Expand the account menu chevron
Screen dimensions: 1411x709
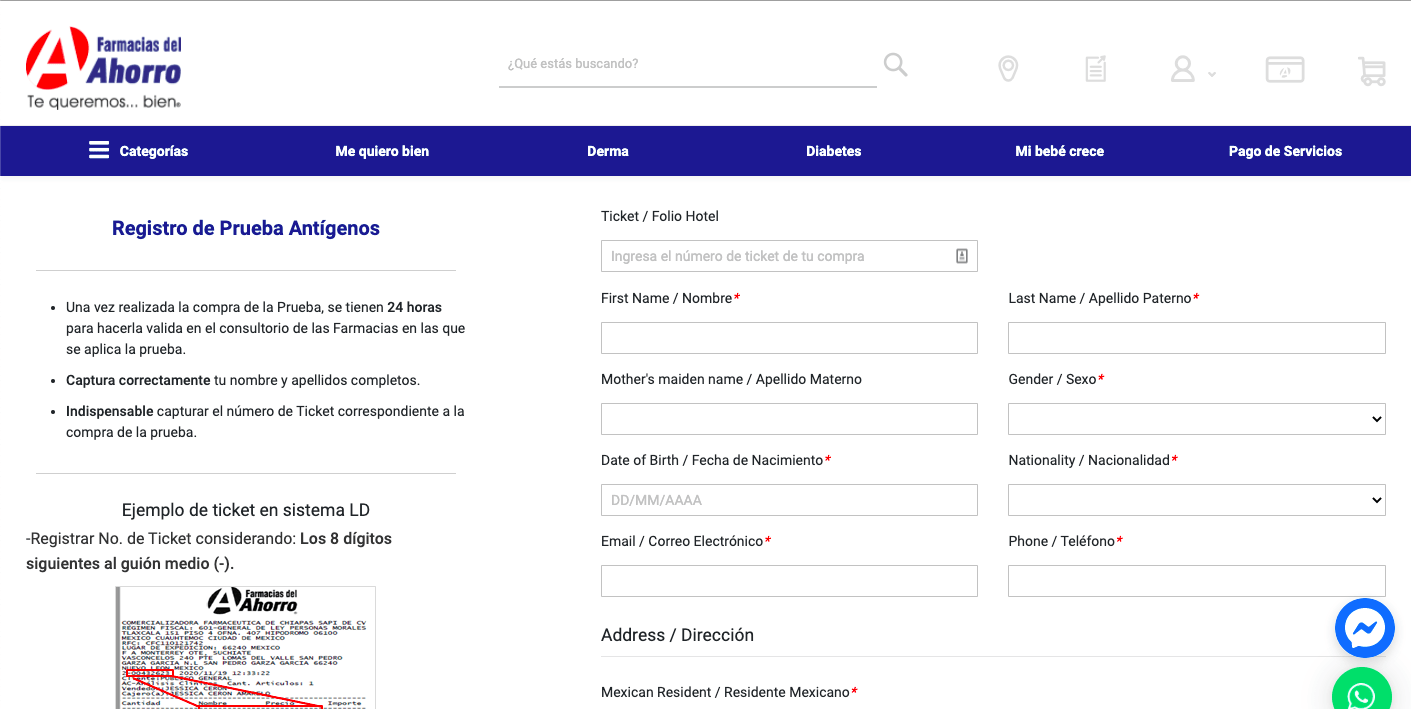1212,74
